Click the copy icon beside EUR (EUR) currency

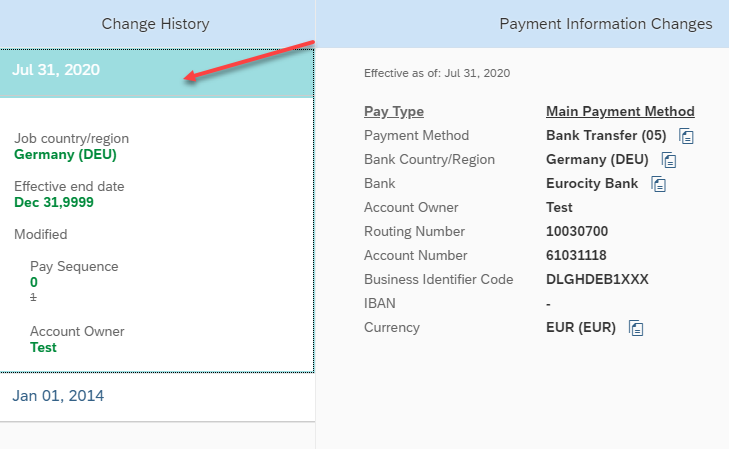point(636,328)
